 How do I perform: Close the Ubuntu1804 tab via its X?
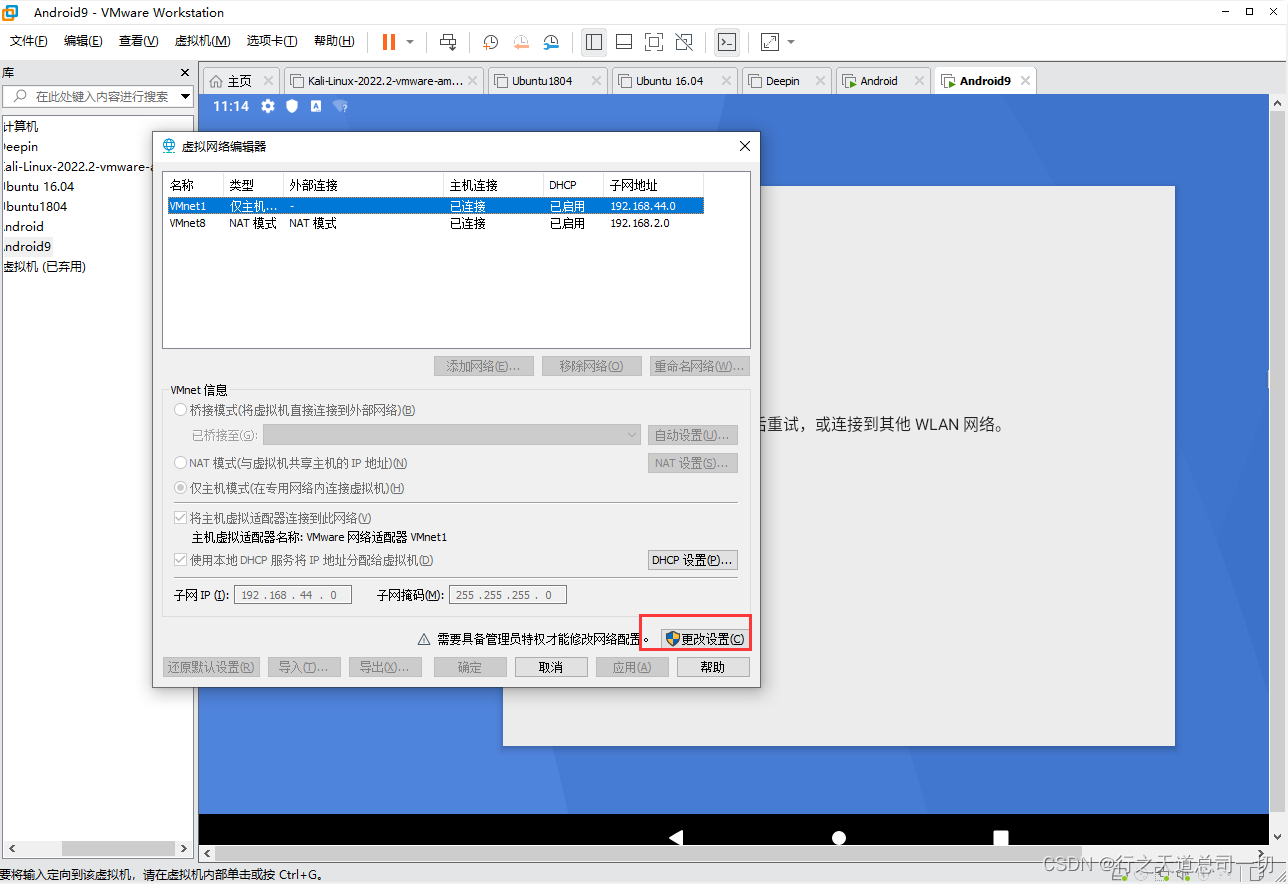(x=597, y=81)
